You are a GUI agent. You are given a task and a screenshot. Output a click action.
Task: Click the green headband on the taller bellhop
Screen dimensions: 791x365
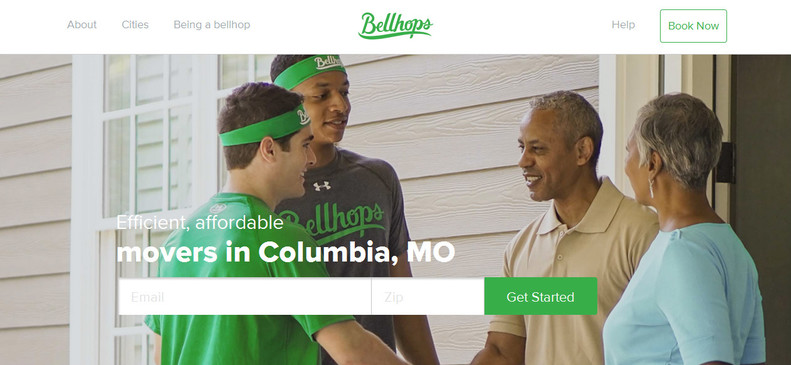pyautogui.click(x=310, y=71)
